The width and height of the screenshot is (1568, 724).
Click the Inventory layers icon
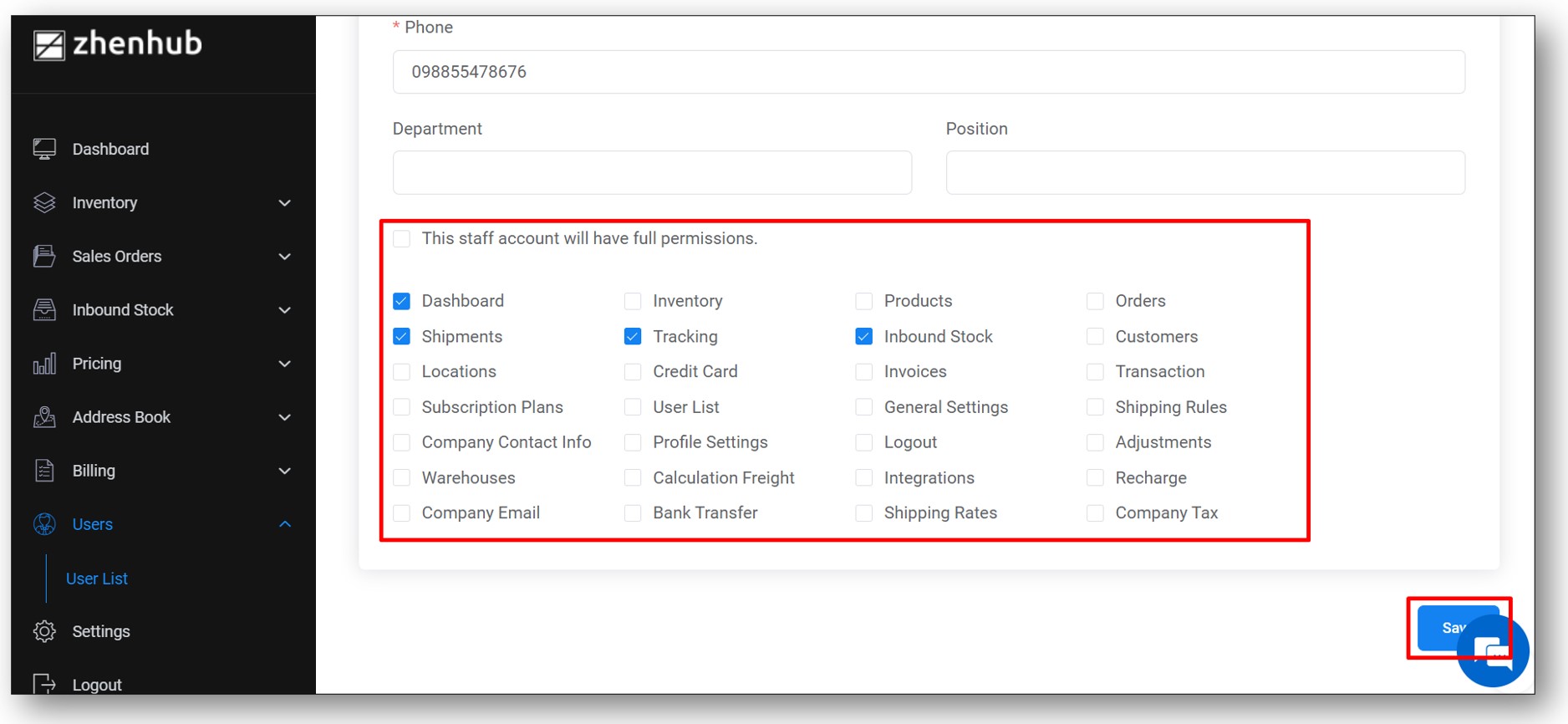click(44, 203)
